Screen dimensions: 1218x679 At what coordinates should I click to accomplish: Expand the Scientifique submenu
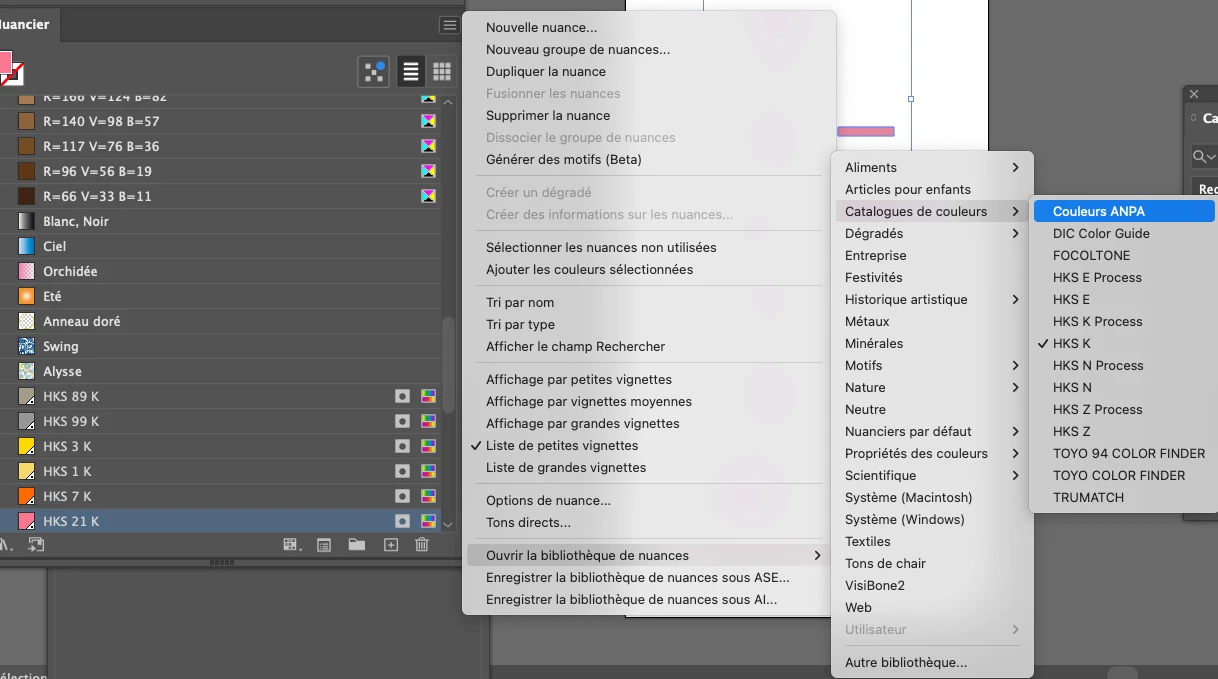click(932, 476)
